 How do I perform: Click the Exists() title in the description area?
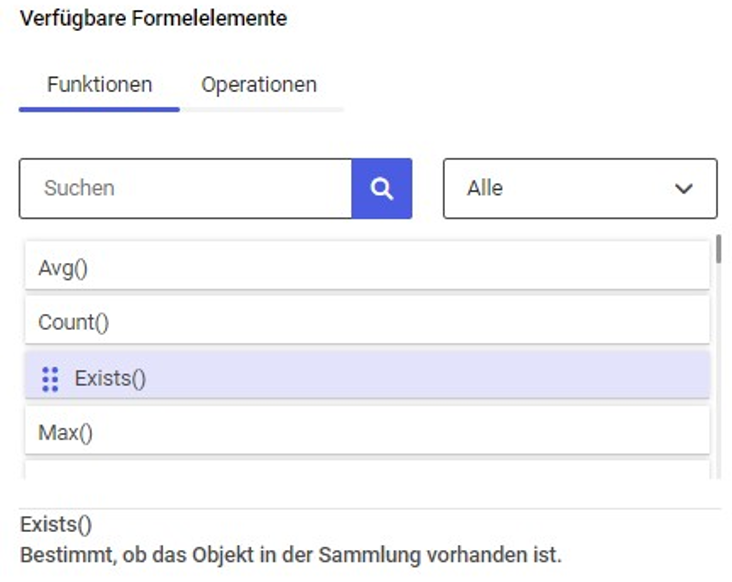(x=56, y=525)
